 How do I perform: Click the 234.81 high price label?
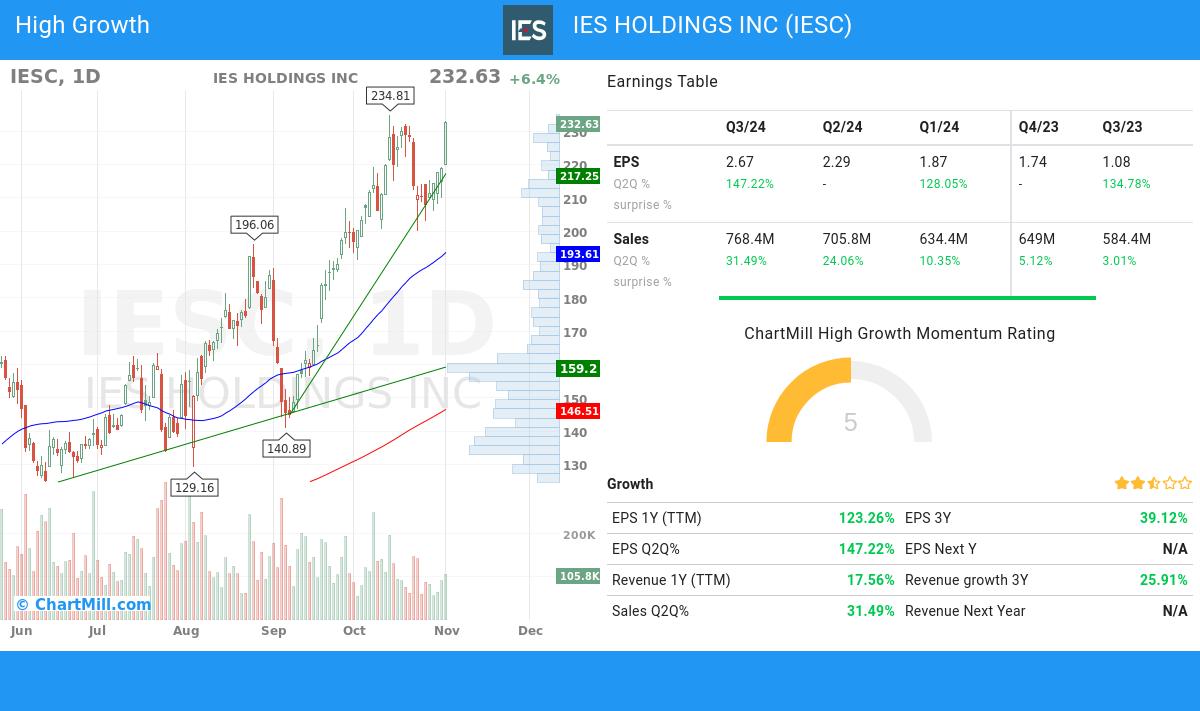[x=390, y=96]
